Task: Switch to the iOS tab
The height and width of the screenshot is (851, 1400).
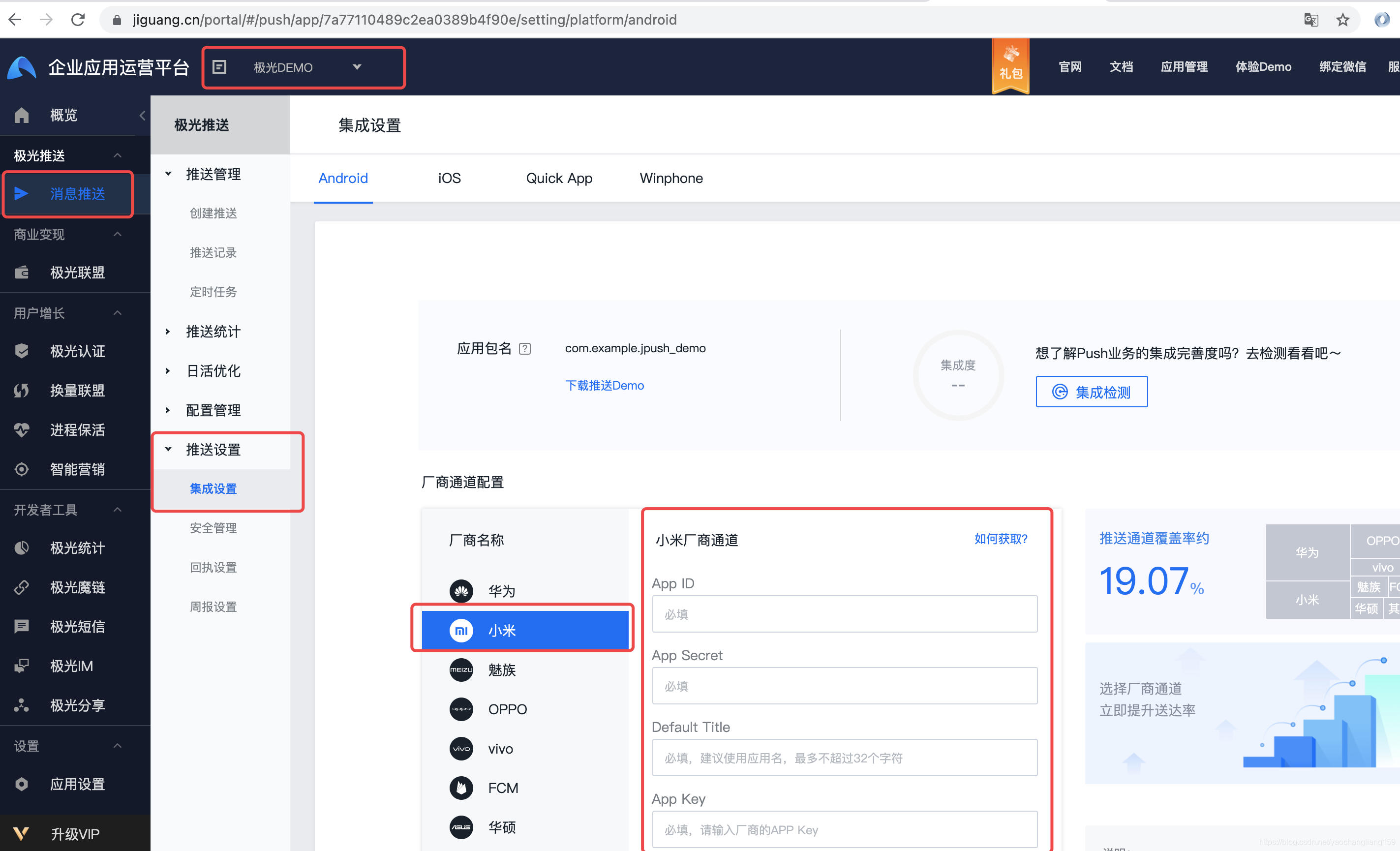Action: (x=450, y=179)
